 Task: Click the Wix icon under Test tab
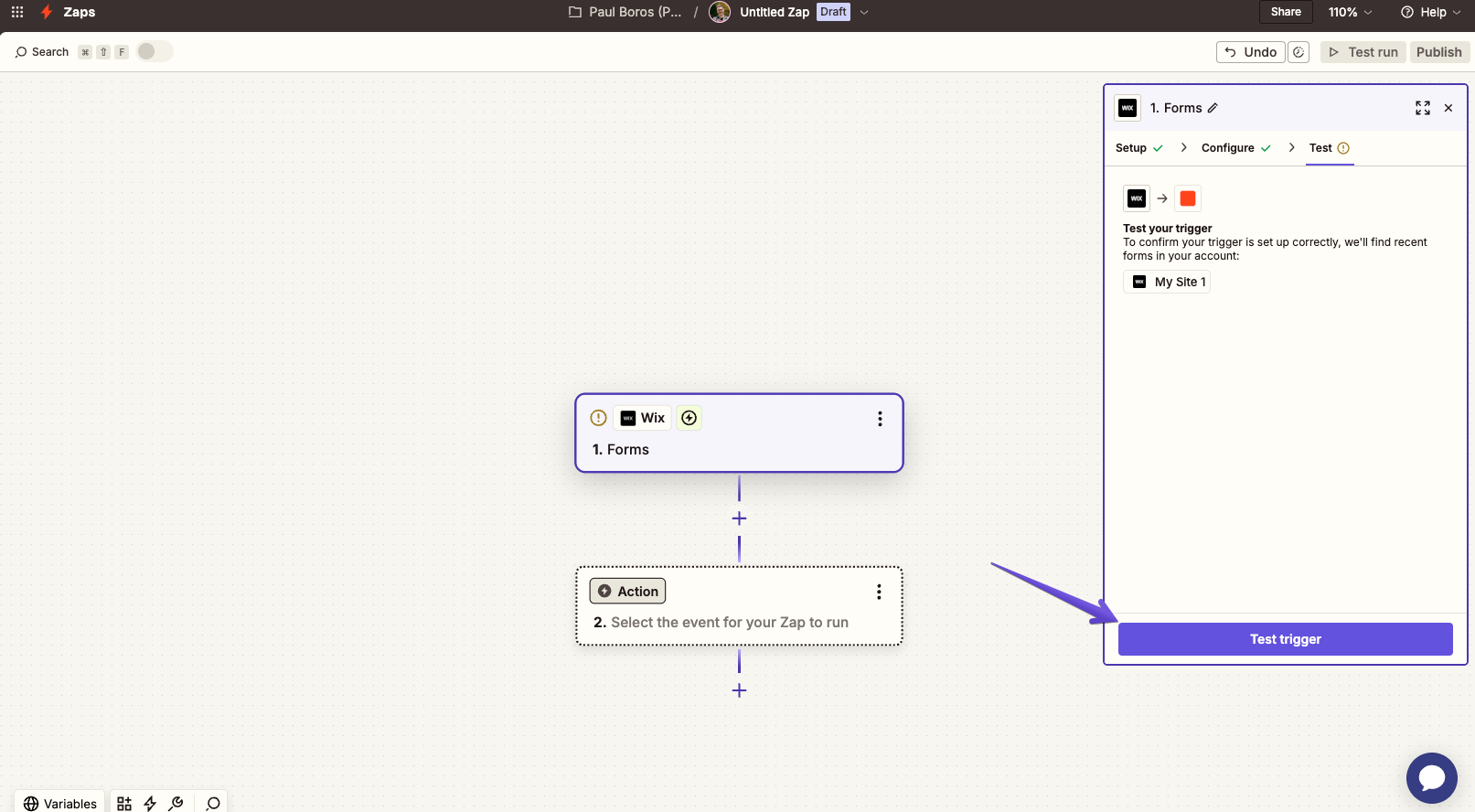pyautogui.click(x=1137, y=198)
